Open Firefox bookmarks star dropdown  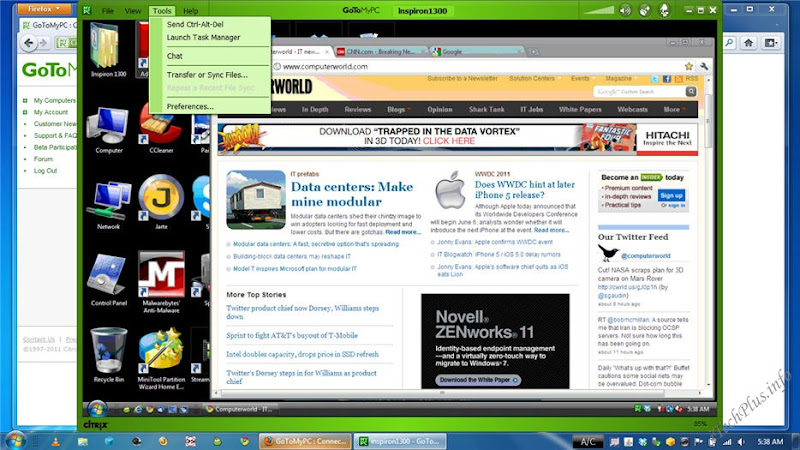[769, 43]
